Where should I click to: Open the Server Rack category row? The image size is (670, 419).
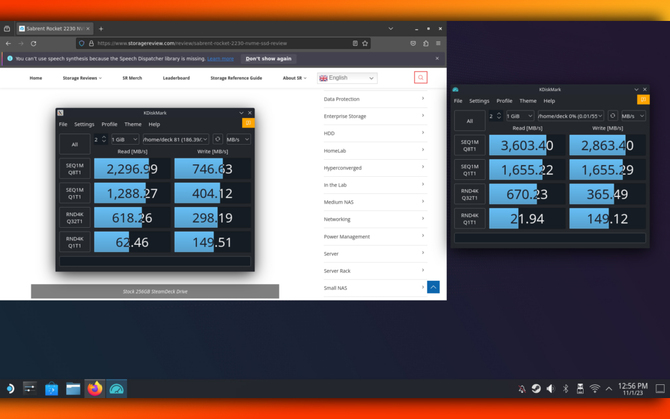pyautogui.click(x=374, y=270)
